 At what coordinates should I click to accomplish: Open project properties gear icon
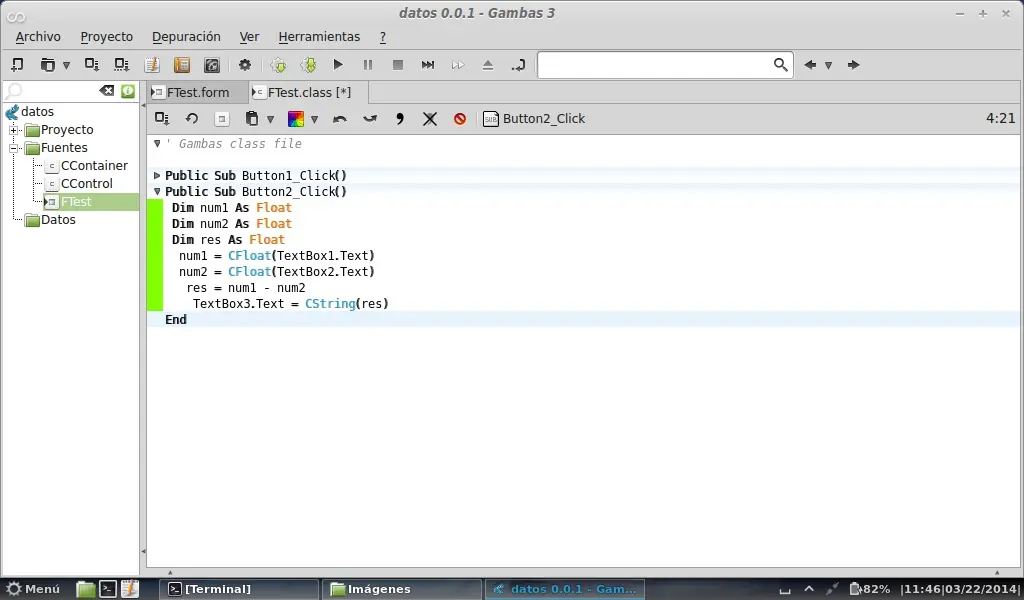(245, 65)
